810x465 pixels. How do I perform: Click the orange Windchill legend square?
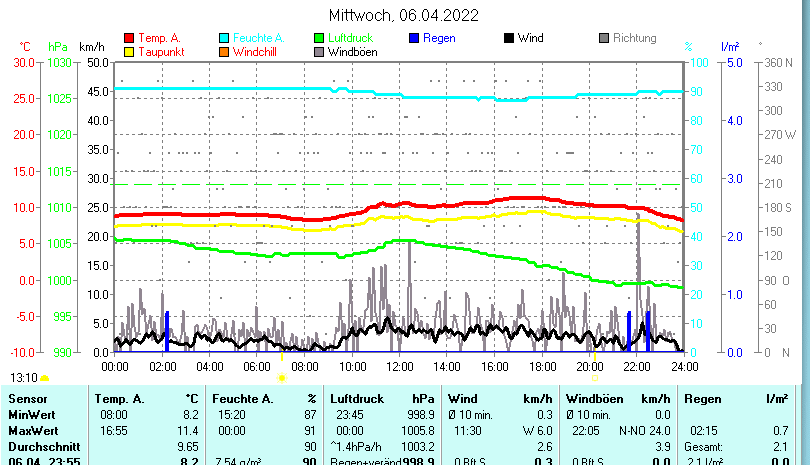tap(224, 52)
